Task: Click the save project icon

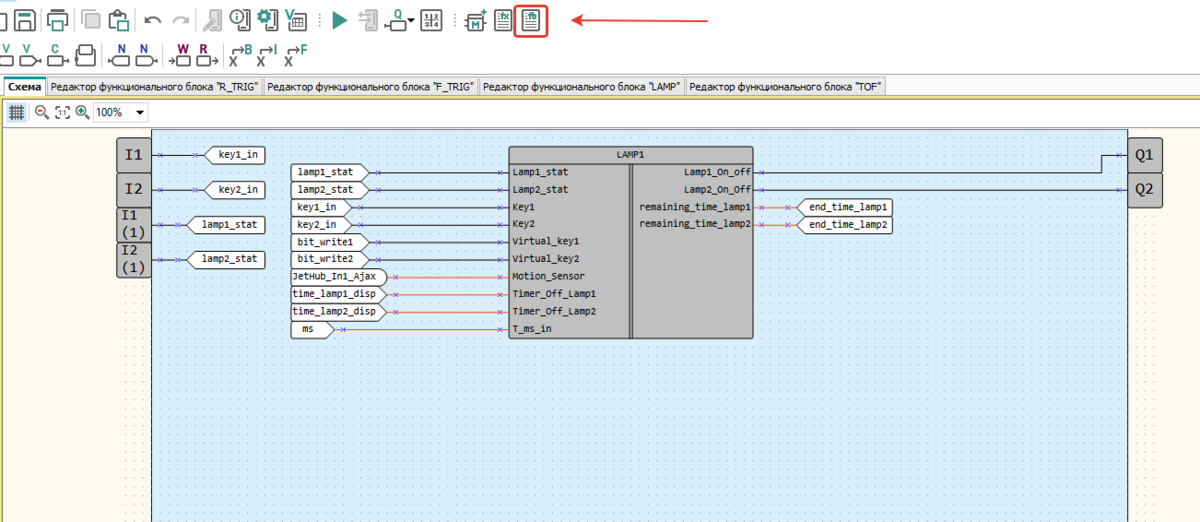Action: pos(25,20)
